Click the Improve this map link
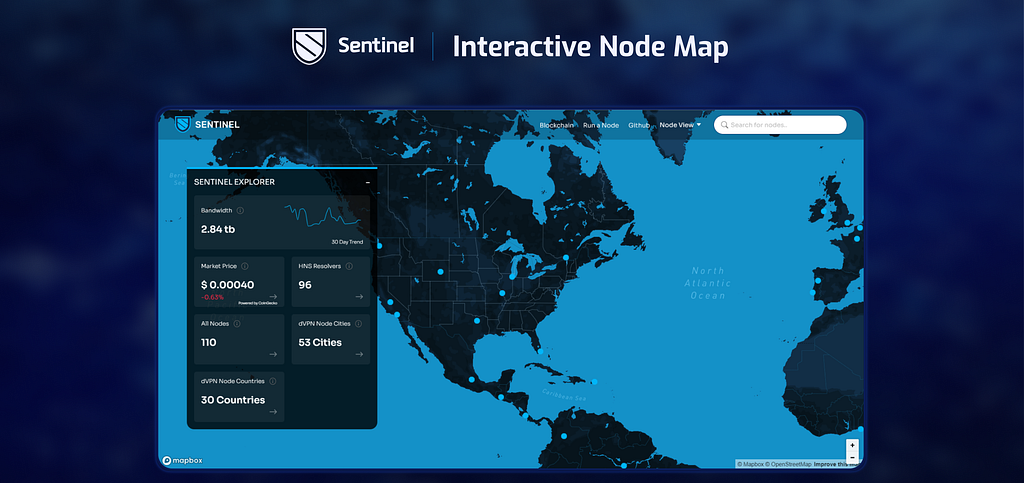Viewport: 1024px width, 483px height. click(x=838, y=464)
